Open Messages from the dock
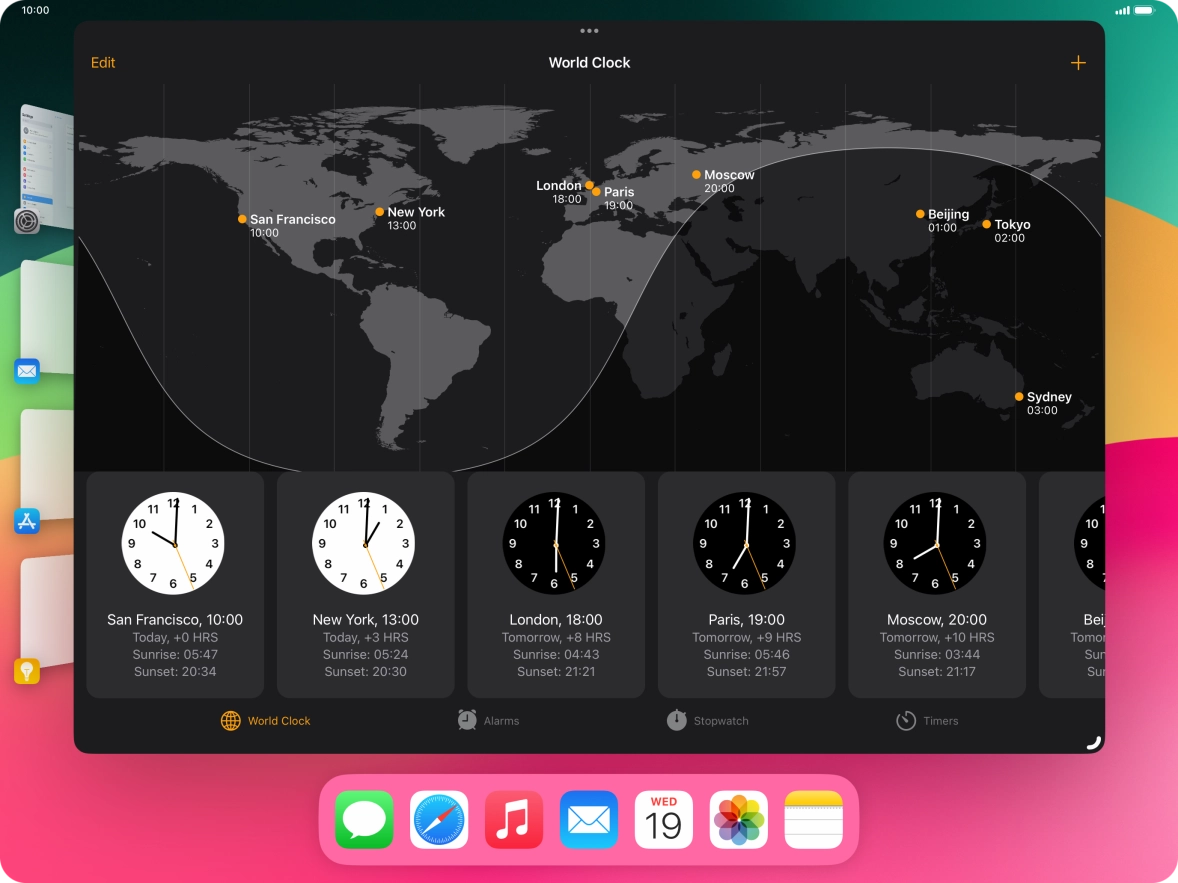1178x883 pixels. coord(364,819)
